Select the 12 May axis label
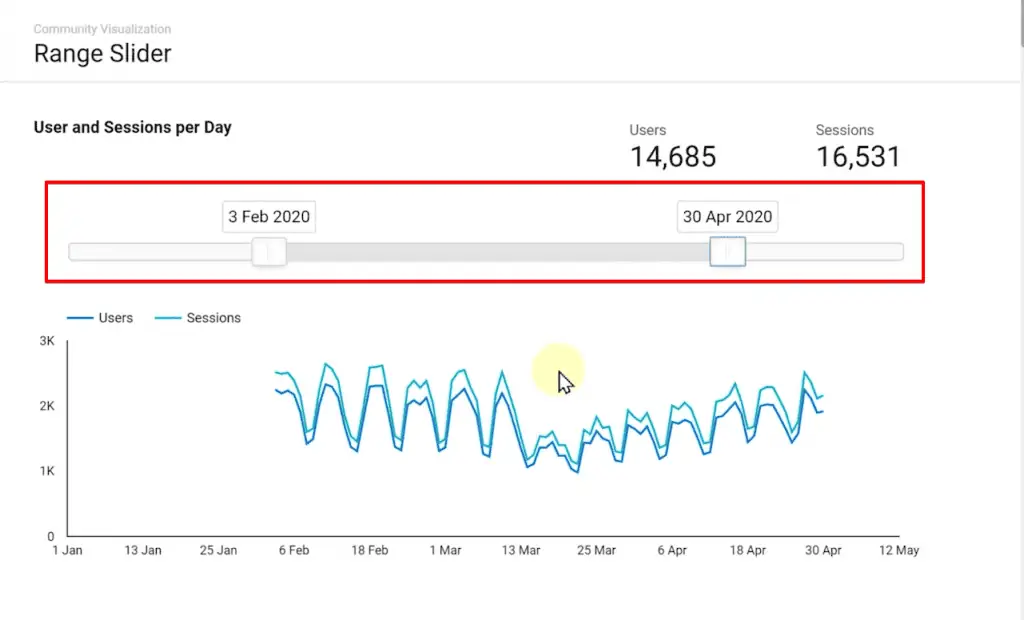 click(898, 550)
